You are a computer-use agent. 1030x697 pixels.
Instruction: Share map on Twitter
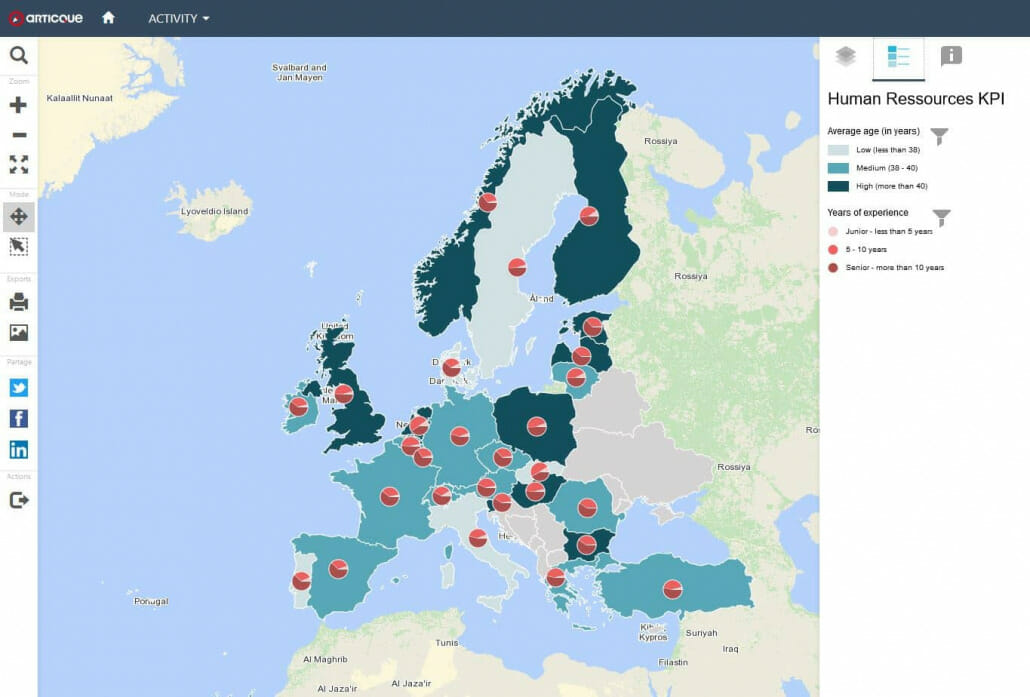pyautogui.click(x=18, y=388)
